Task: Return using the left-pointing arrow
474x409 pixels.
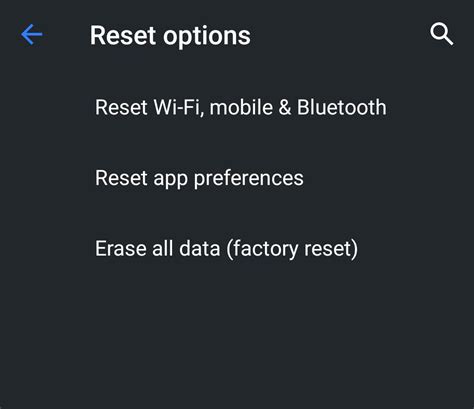Action: (x=32, y=34)
